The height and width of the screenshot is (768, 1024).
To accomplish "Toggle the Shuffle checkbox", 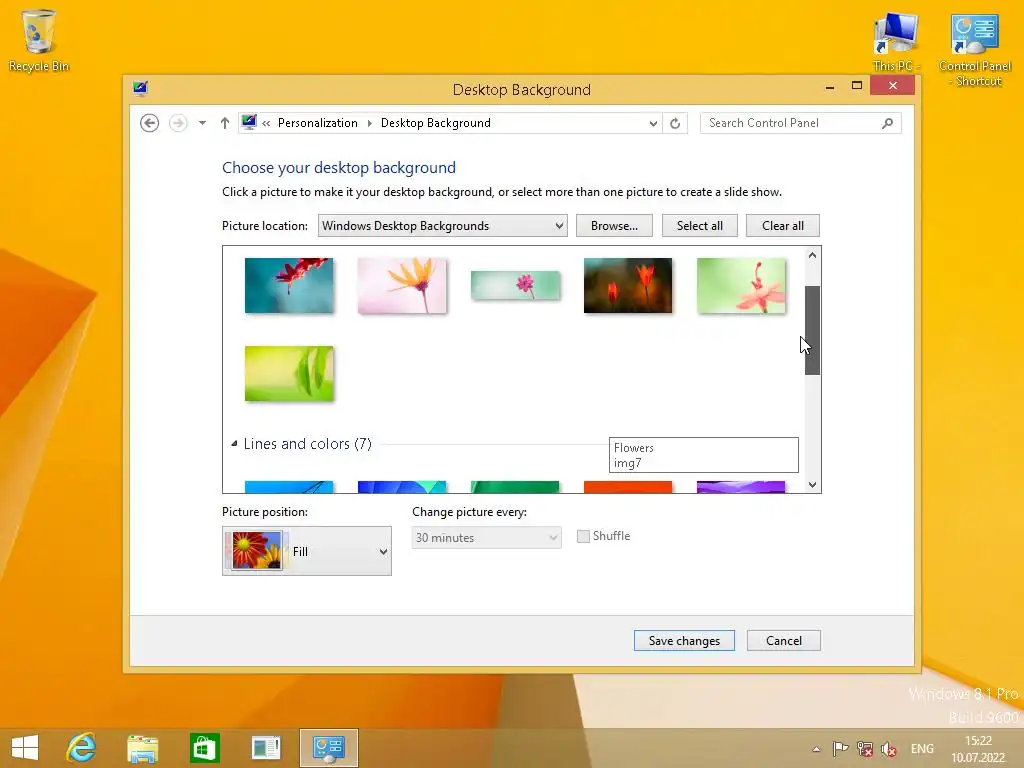I will pyautogui.click(x=583, y=536).
